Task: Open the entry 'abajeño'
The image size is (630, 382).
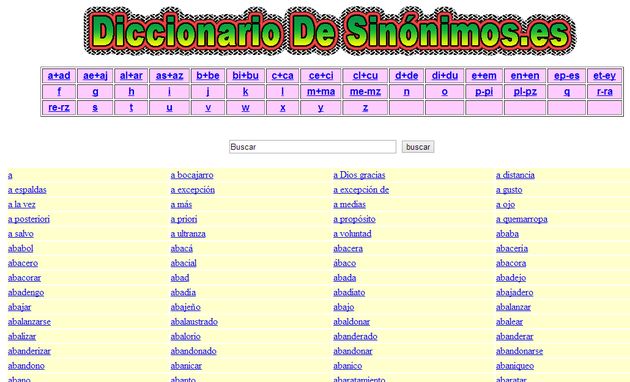Action: point(186,307)
